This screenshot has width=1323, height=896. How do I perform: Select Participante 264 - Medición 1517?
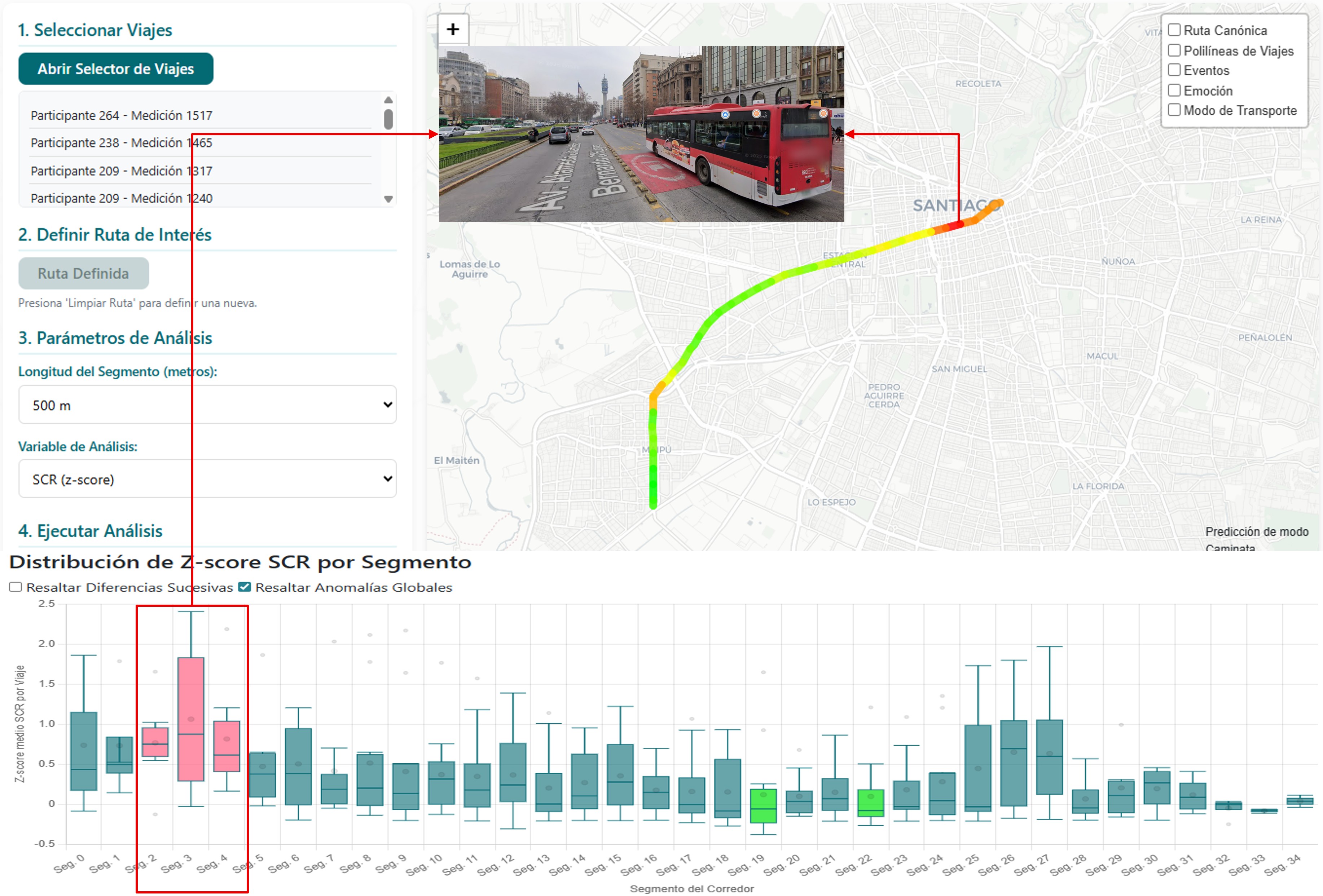coord(121,115)
